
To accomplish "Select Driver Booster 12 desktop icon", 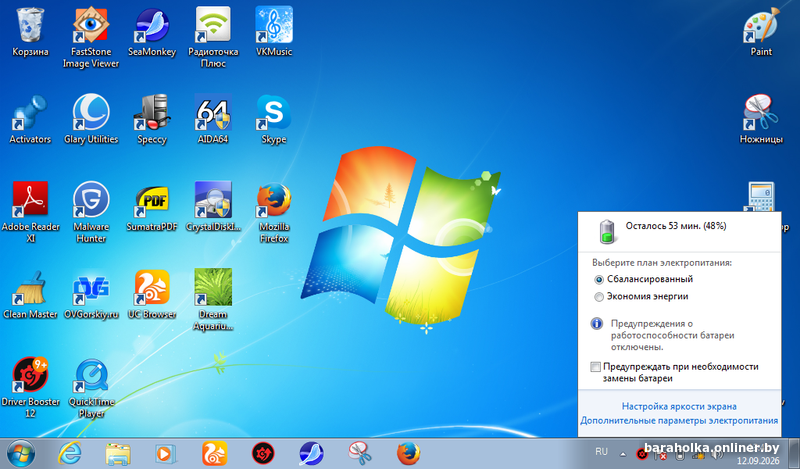I will pos(30,387).
